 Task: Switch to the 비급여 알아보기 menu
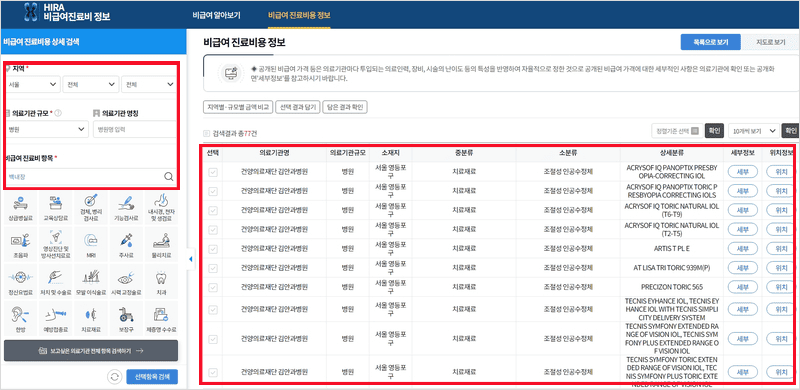(x=216, y=15)
